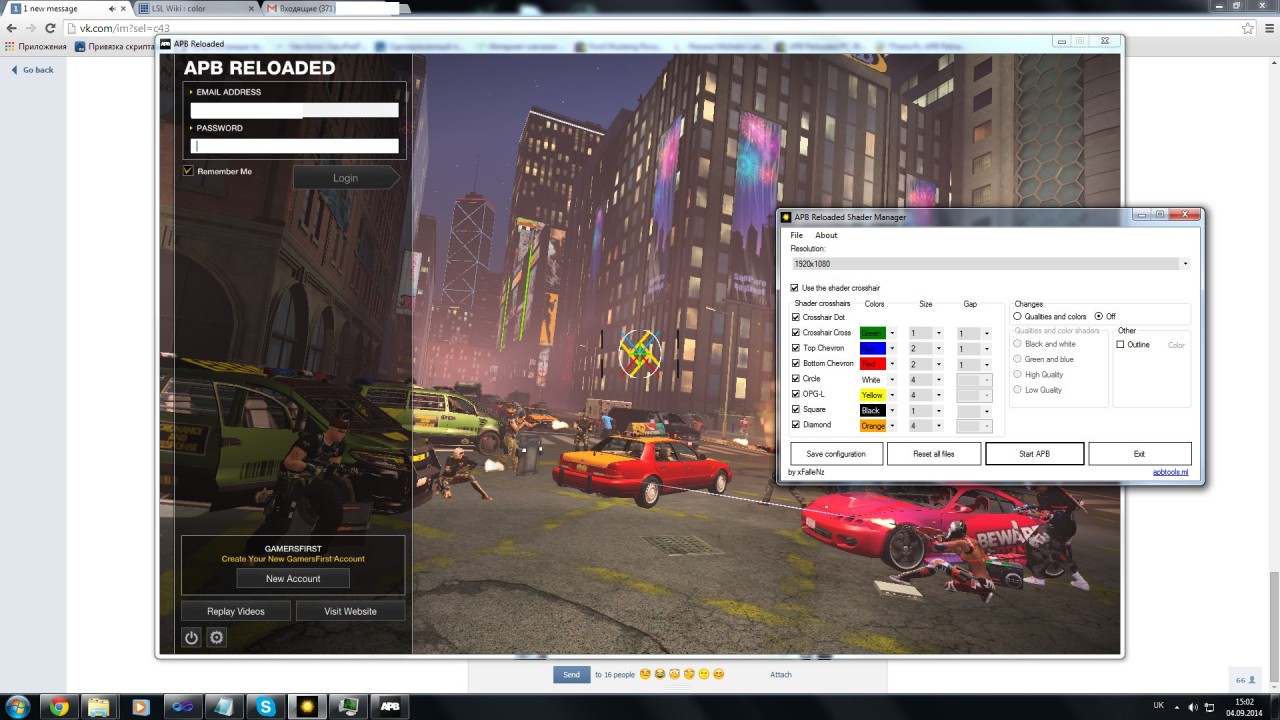Click the Email Address field
Image resolution: width=1280 pixels, height=720 pixels.
(x=295, y=110)
